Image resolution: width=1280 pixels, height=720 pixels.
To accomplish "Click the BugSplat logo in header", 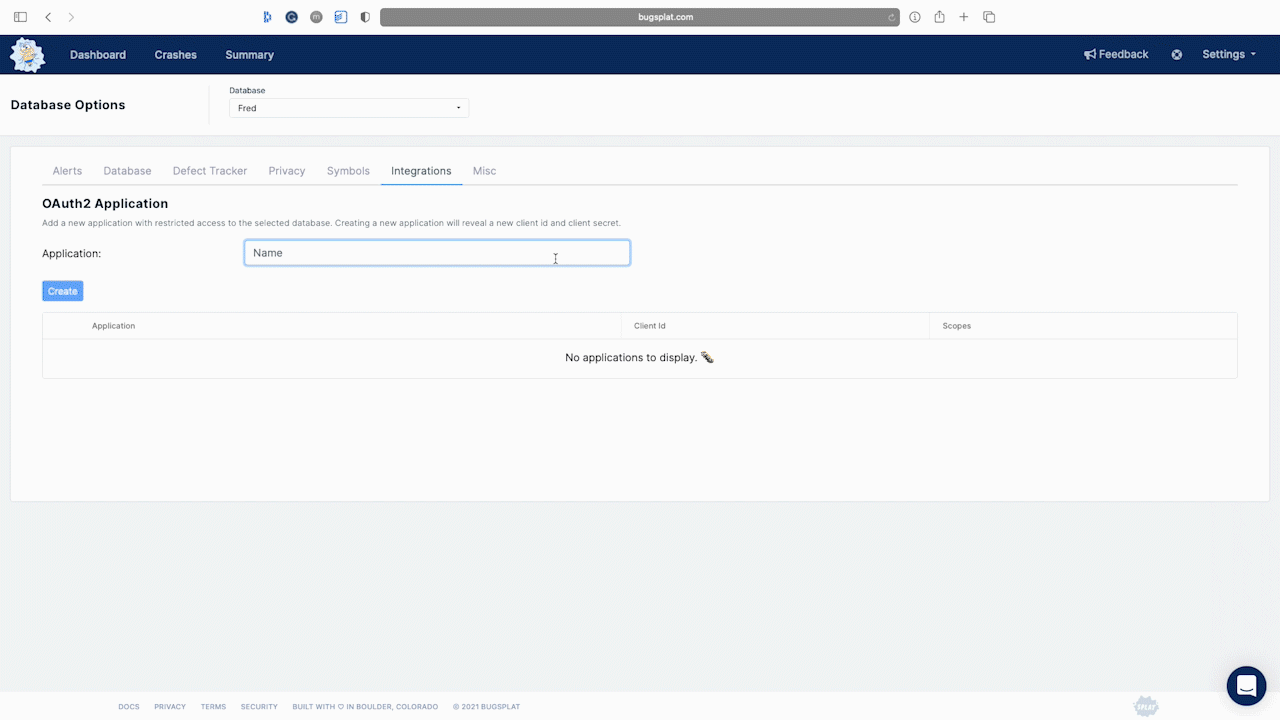I will 27,55.
